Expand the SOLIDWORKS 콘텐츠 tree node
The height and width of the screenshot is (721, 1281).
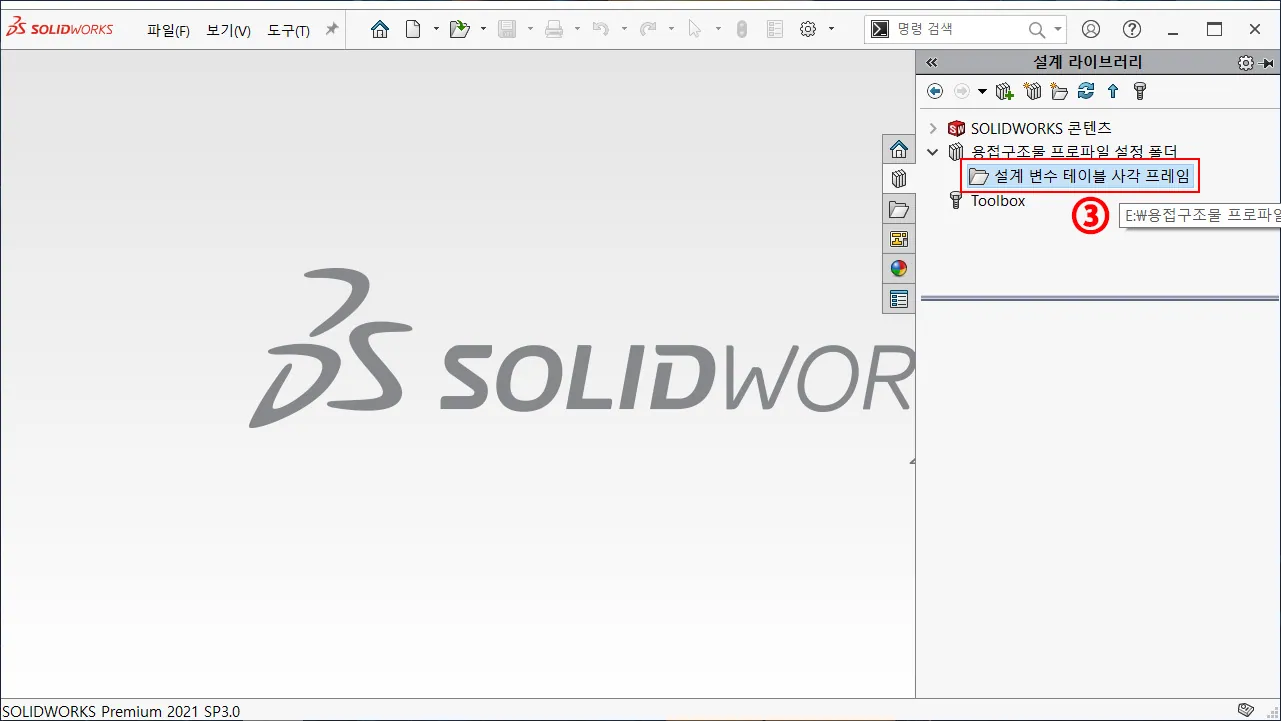(x=933, y=128)
